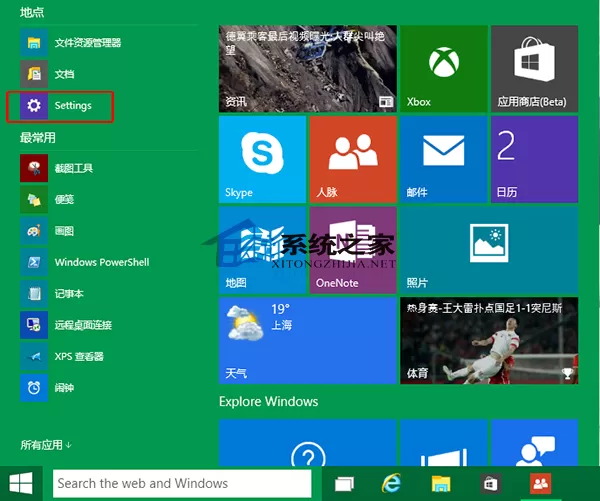Open the Alarms (闹钟) app

(x=47, y=388)
